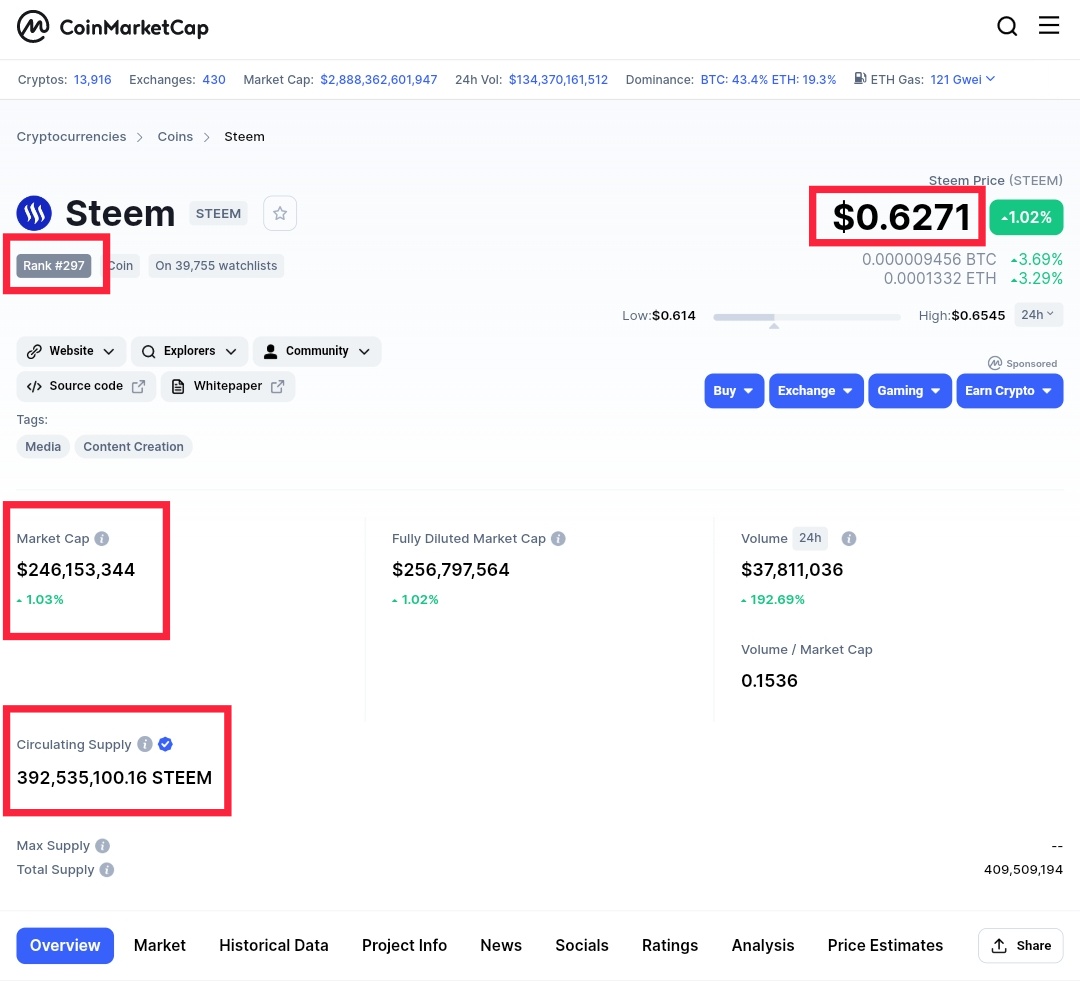Click the Sponsored label
Image resolution: width=1080 pixels, height=1003 pixels.
(x=1023, y=363)
